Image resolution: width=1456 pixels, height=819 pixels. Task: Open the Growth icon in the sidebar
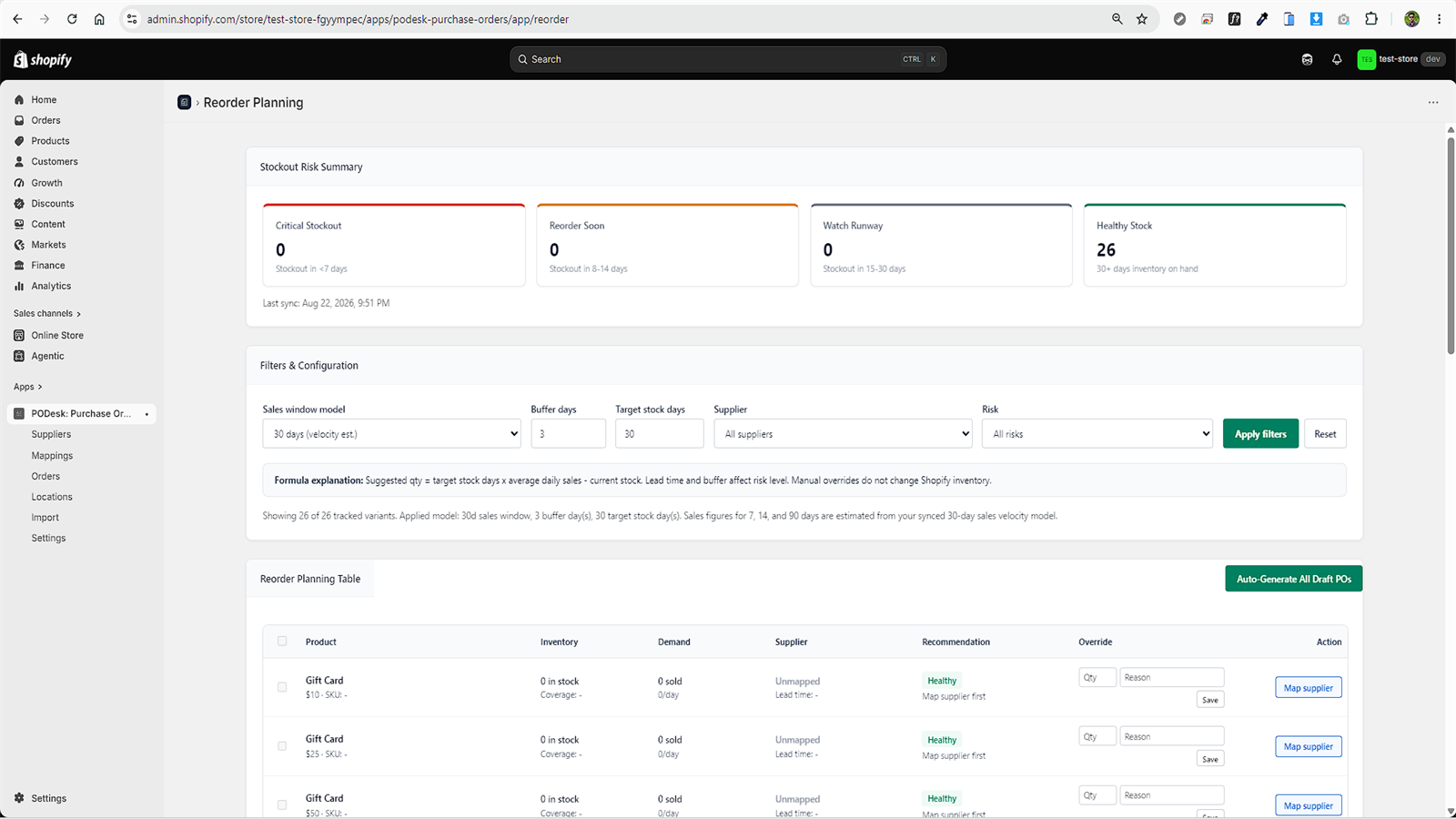pyautogui.click(x=19, y=183)
